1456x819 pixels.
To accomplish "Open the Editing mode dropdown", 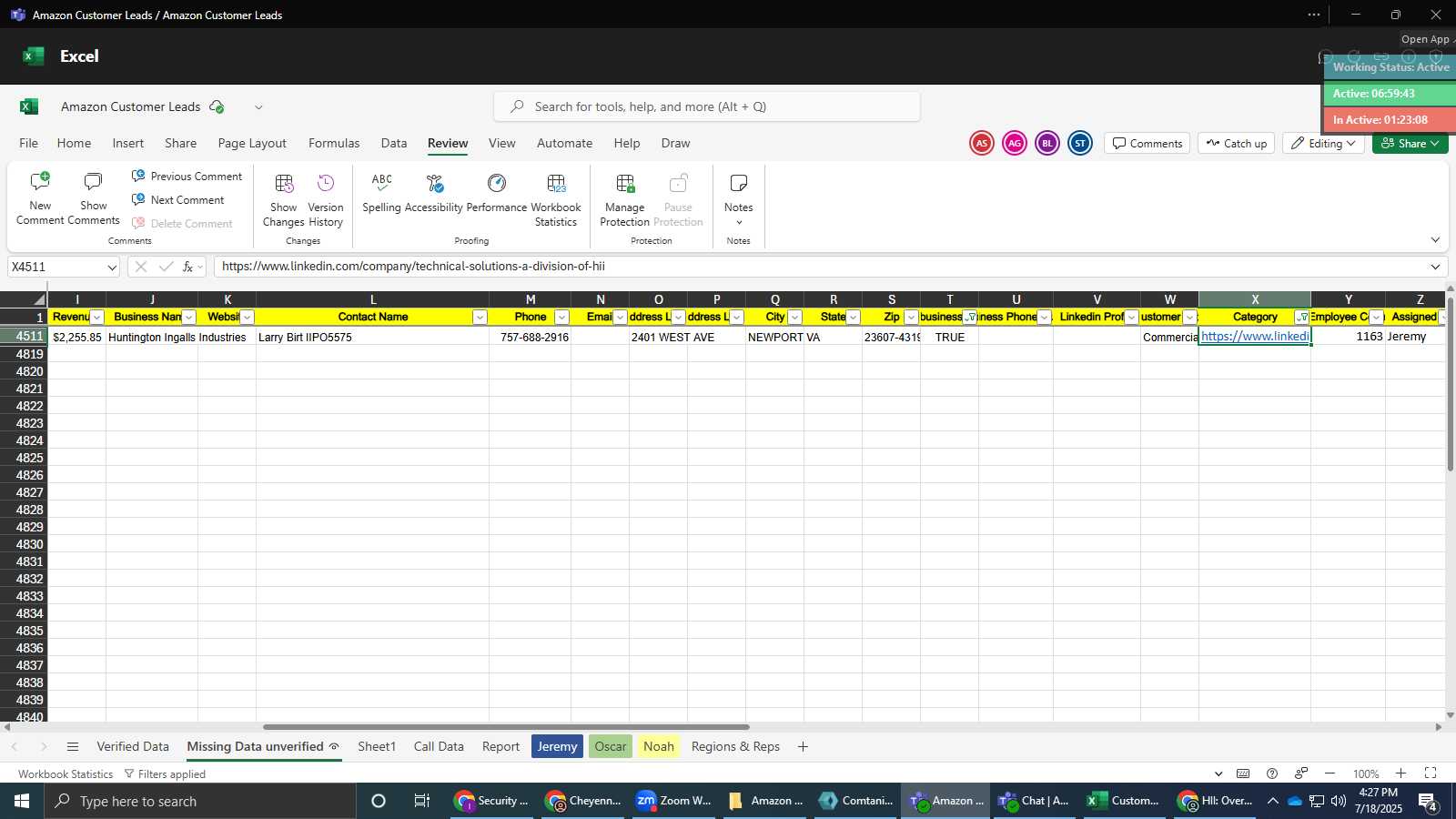I will pyautogui.click(x=1323, y=143).
